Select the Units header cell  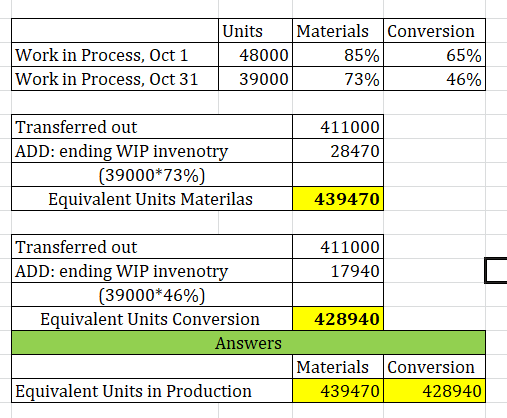[x=255, y=31]
